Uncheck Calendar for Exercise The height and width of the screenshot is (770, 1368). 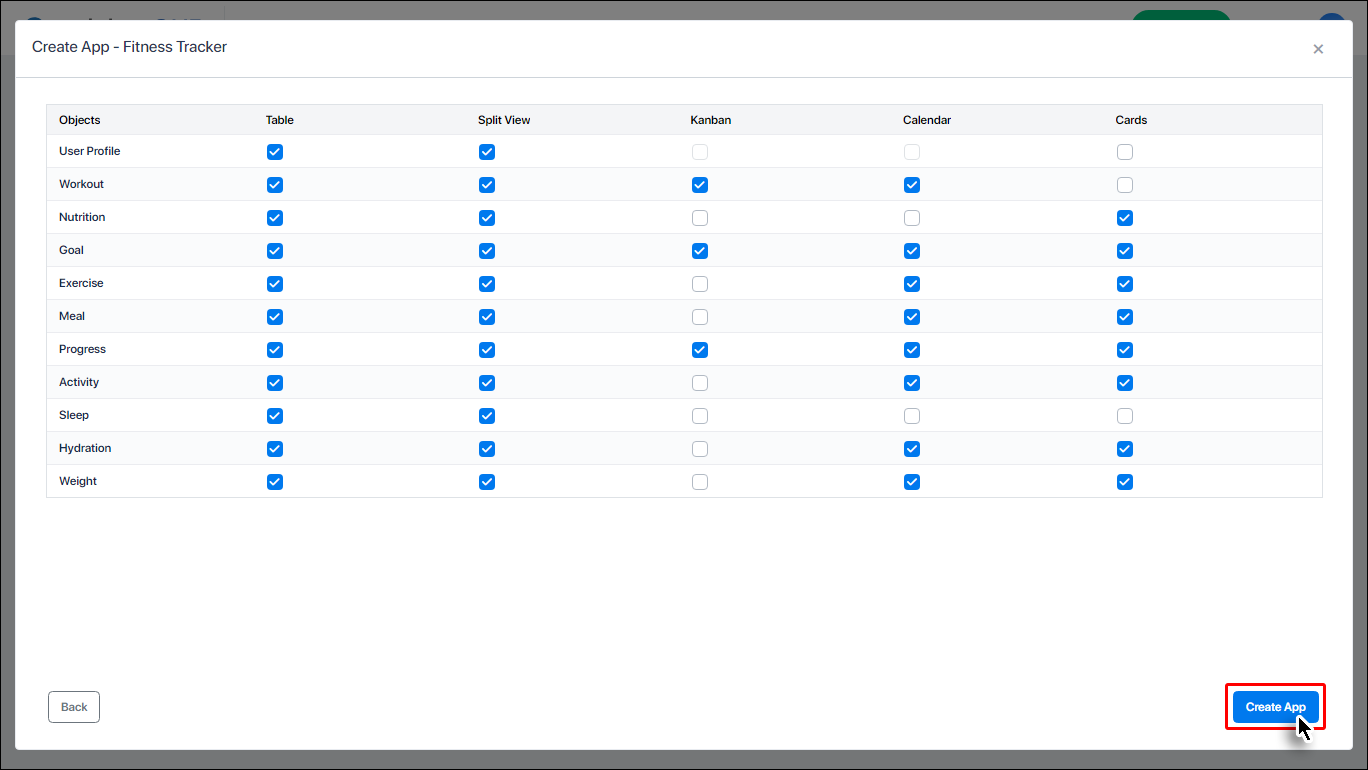[x=912, y=284]
